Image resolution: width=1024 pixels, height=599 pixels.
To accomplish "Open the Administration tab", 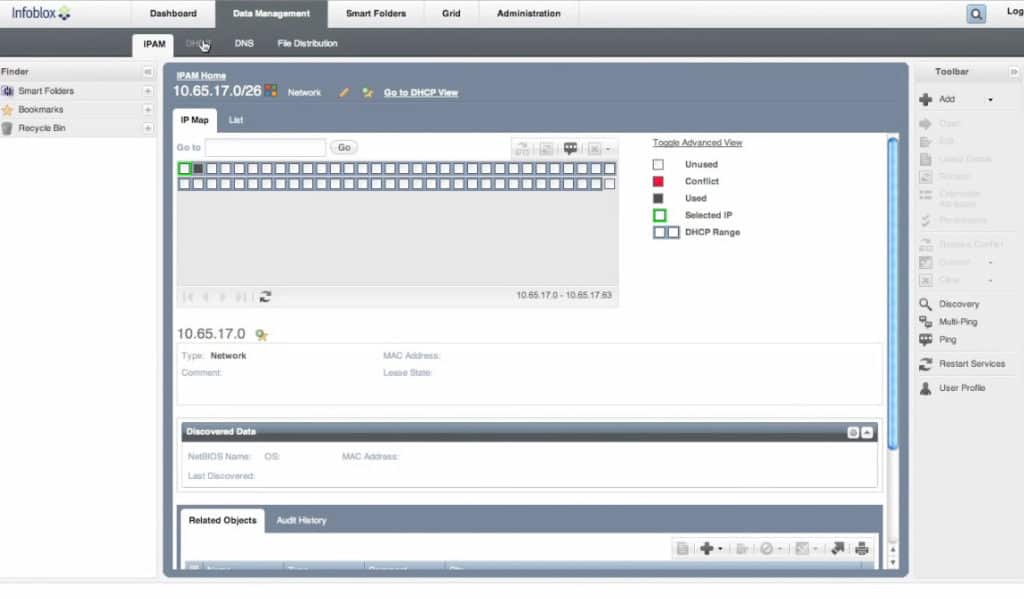I will (528, 14).
